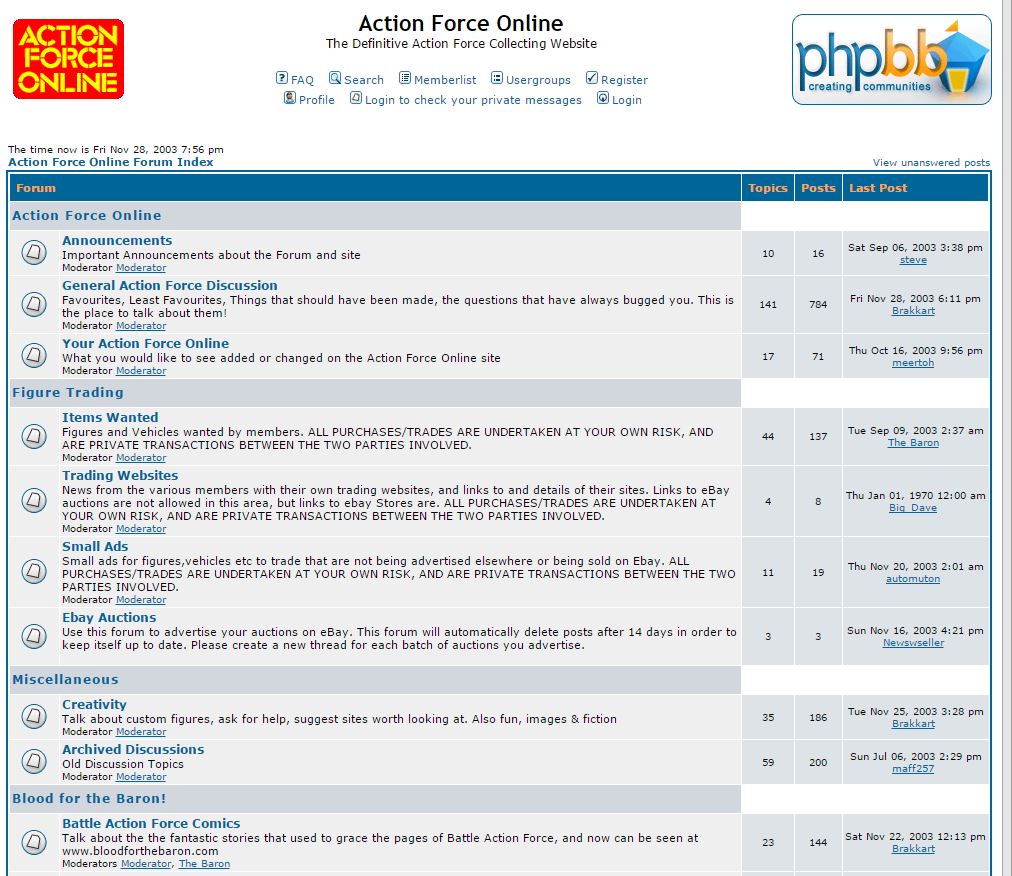Image resolution: width=1012 pixels, height=876 pixels.
Task: Click the Fri Nov 28, 2003 6:11 pm timestamp
Action: click(915, 299)
